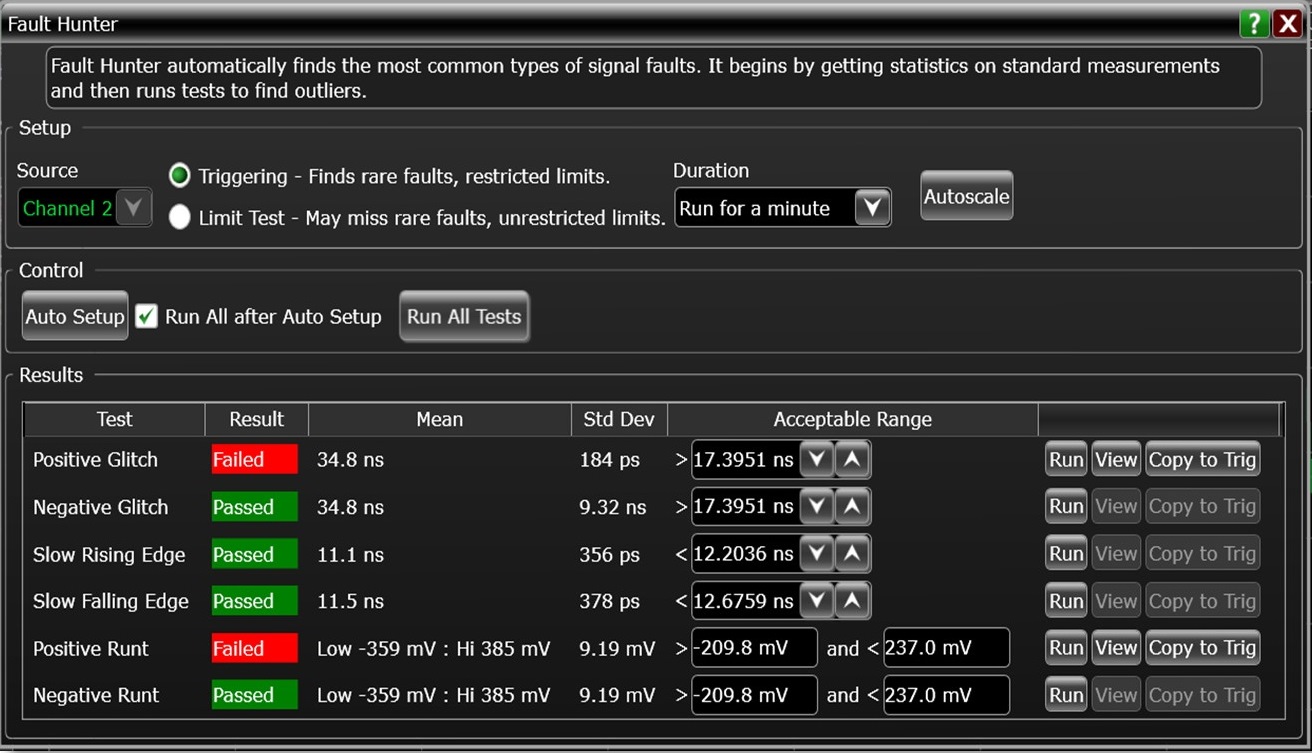Select the Triggering radio option
The width and height of the screenshot is (1312, 753).
point(180,177)
